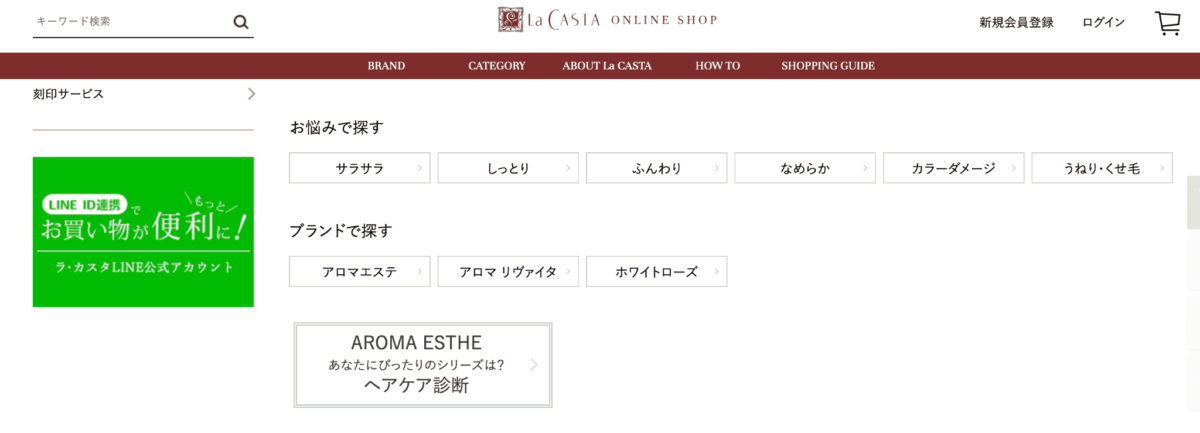Select the ふんわり option
The width and height of the screenshot is (1200, 433).
pyautogui.click(x=657, y=168)
